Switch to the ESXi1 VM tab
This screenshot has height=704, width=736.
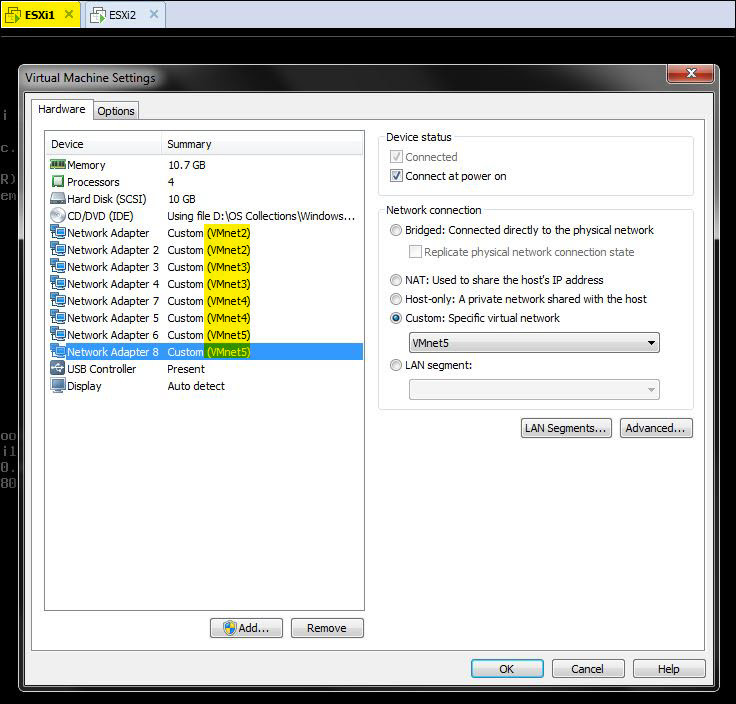[x=40, y=15]
